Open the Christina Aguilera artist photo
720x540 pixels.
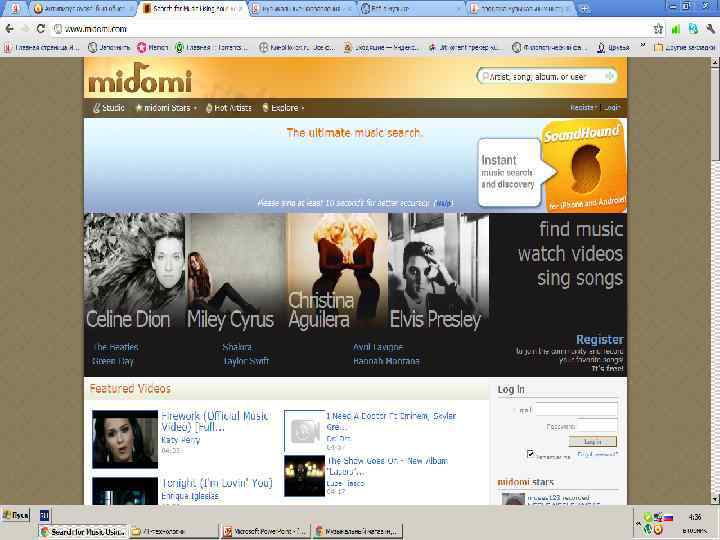tap(338, 271)
